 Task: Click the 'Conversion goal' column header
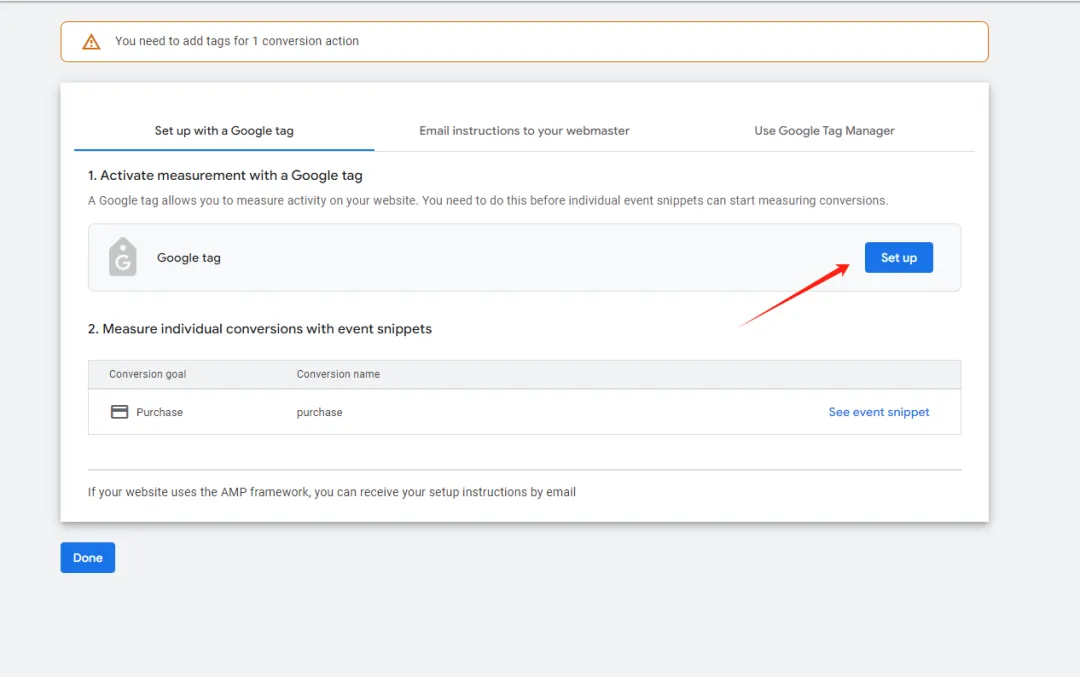point(147,374)
